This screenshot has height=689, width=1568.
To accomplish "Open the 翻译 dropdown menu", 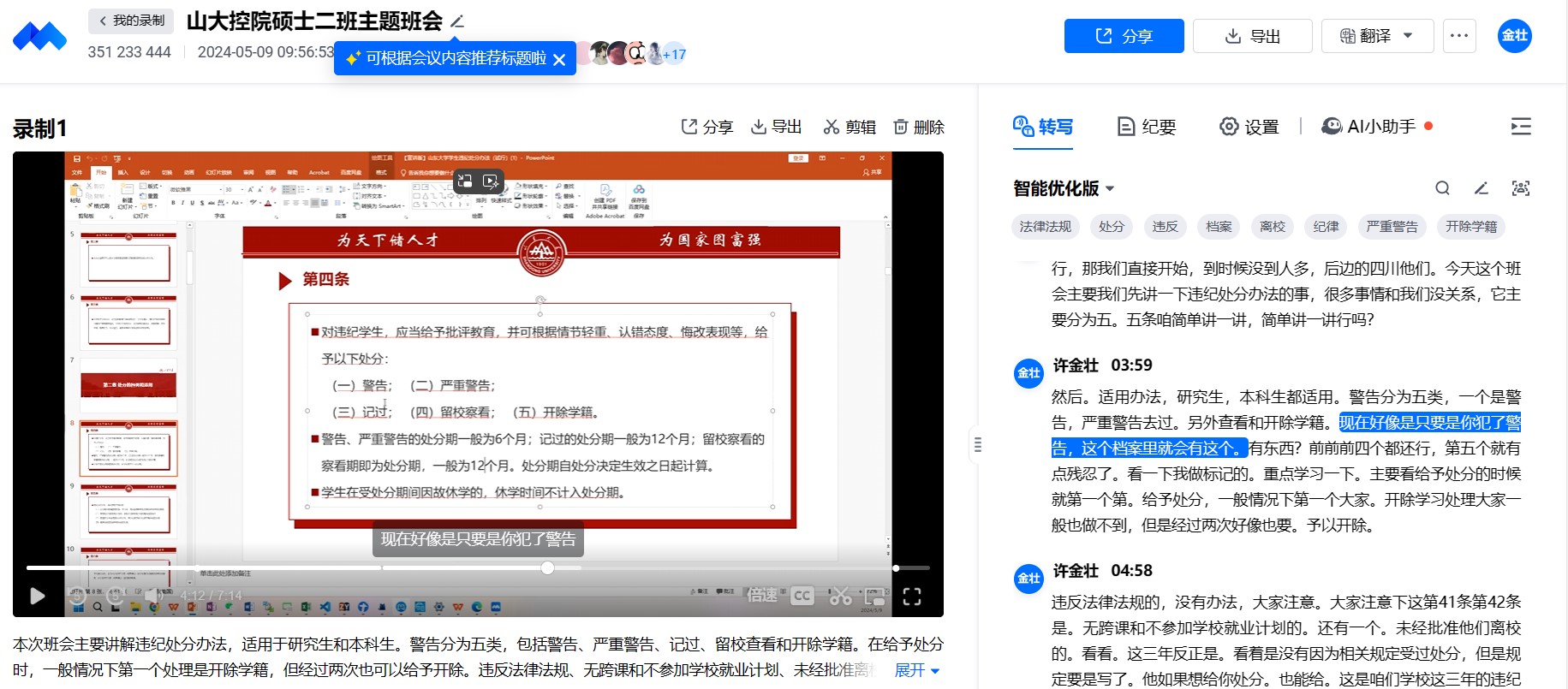I will tap(1377, 36).
